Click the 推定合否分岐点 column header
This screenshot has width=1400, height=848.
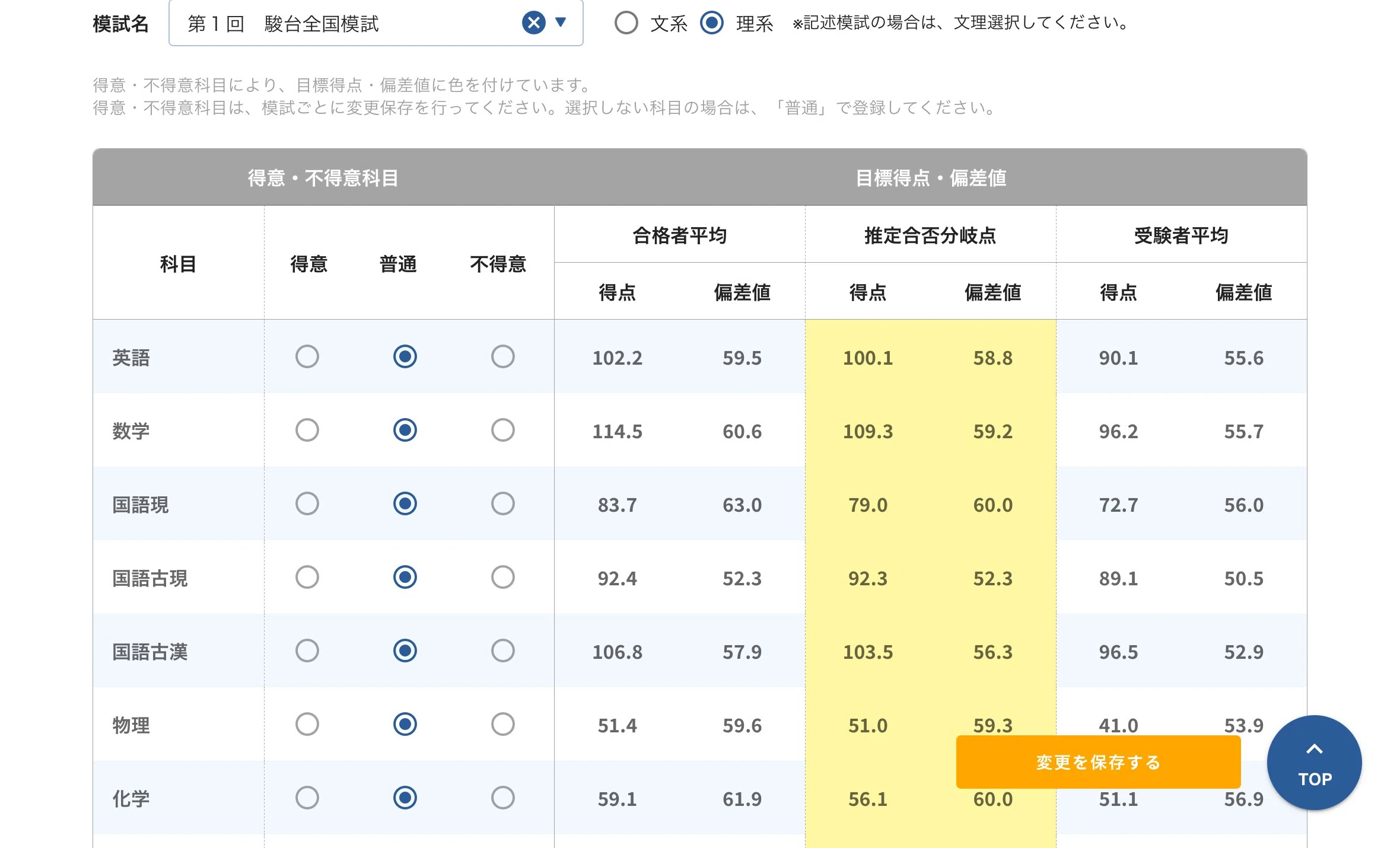coord(930,235)
